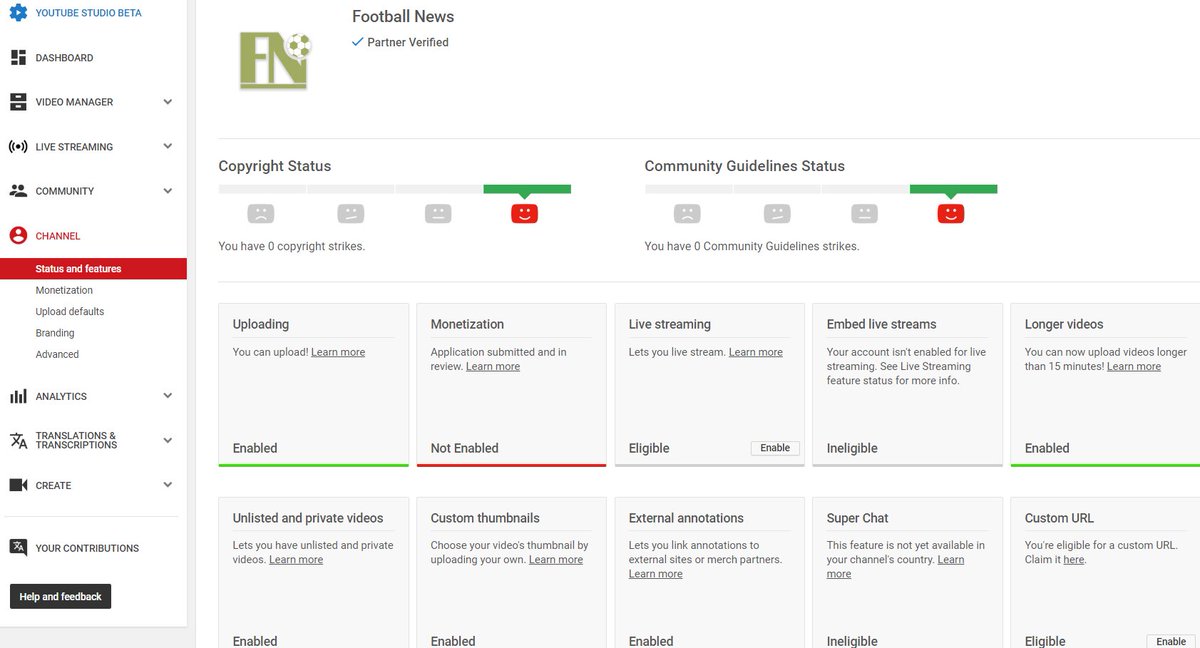Click second gray face under Community Guidelines Status
The width and height of the screenshot is (1200, 648).
coord(777,213)
